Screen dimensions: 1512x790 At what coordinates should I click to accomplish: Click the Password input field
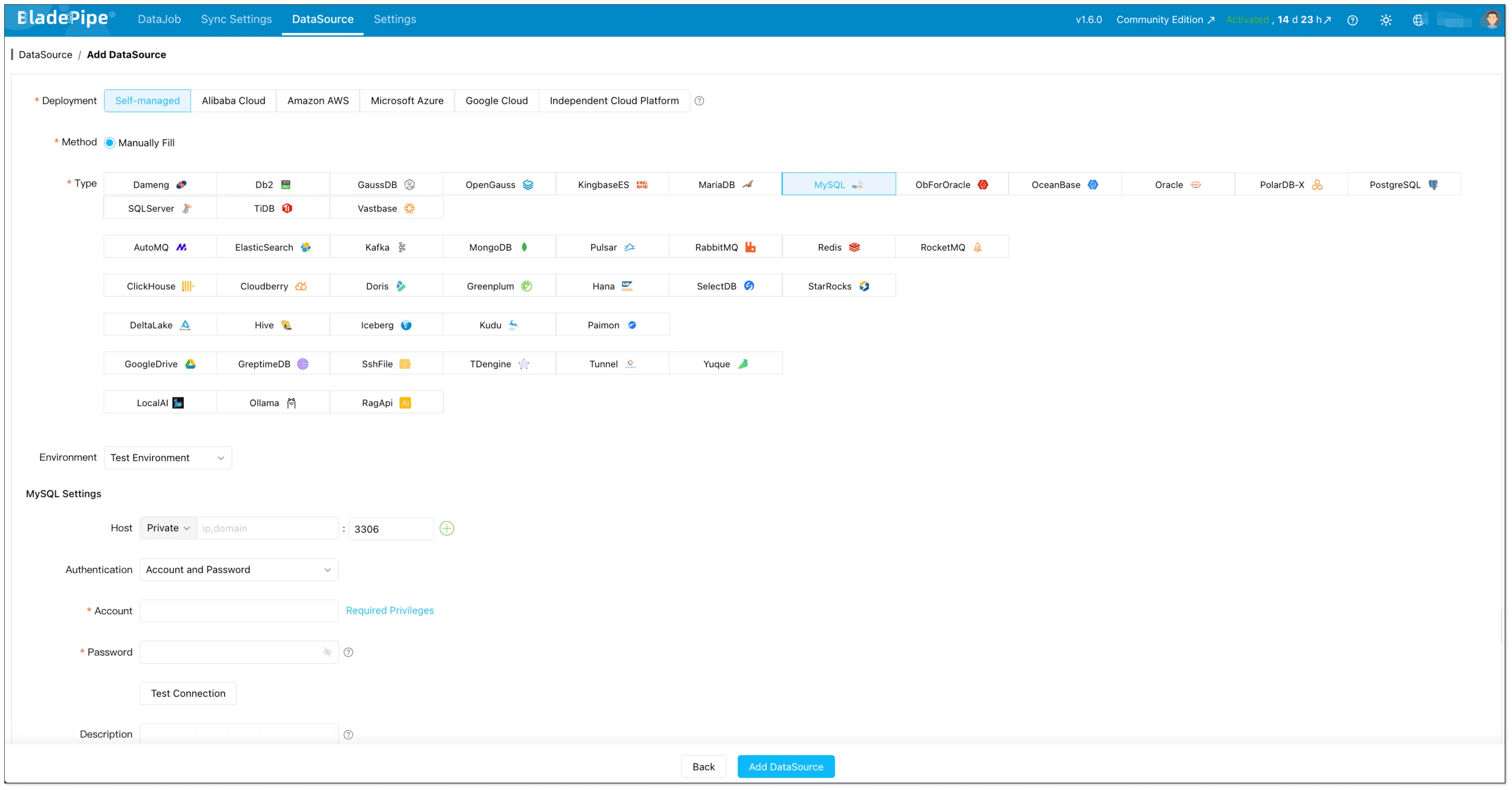click(239, 652)
